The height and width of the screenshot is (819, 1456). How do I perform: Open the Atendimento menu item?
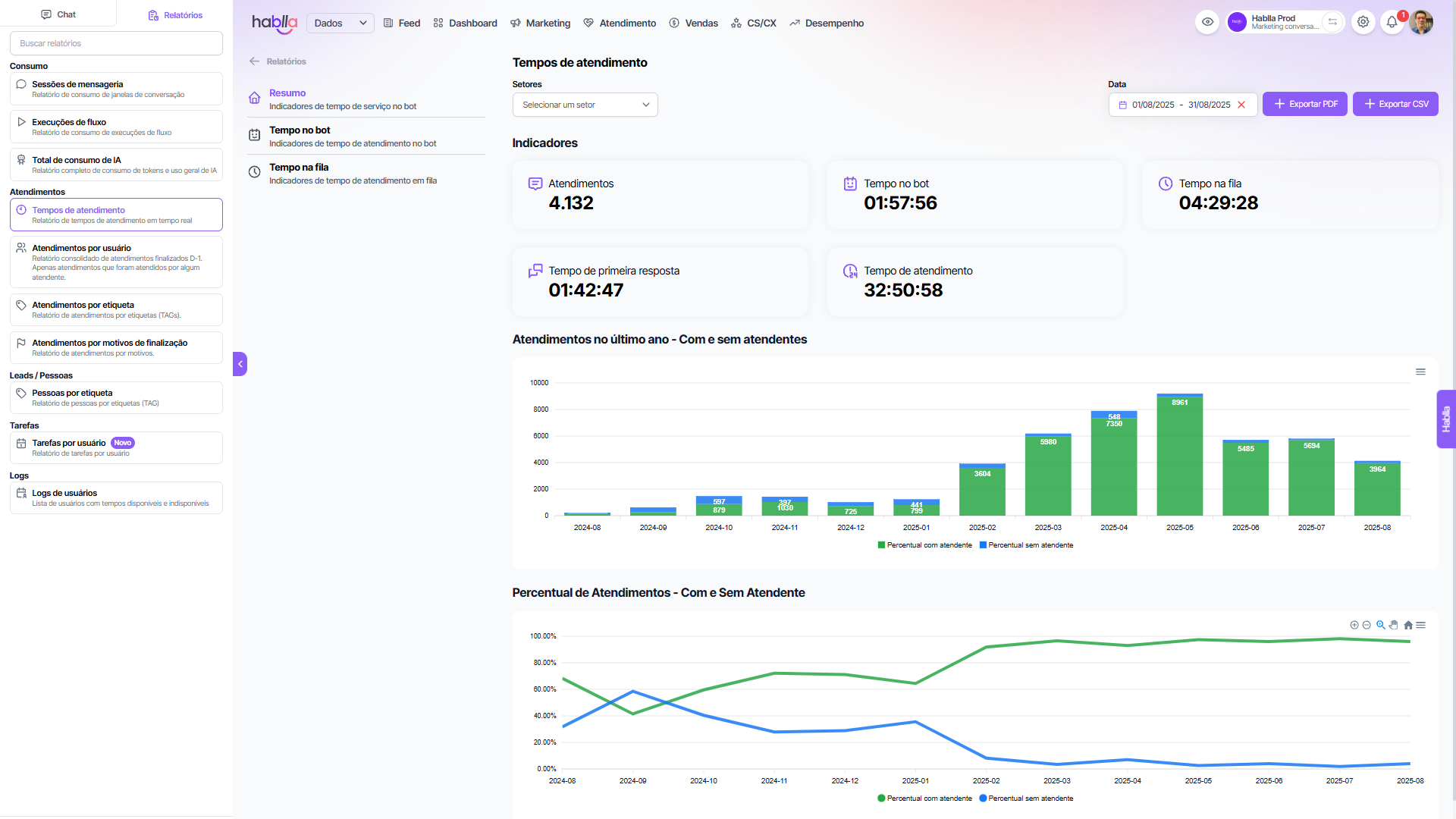(620, 24)
